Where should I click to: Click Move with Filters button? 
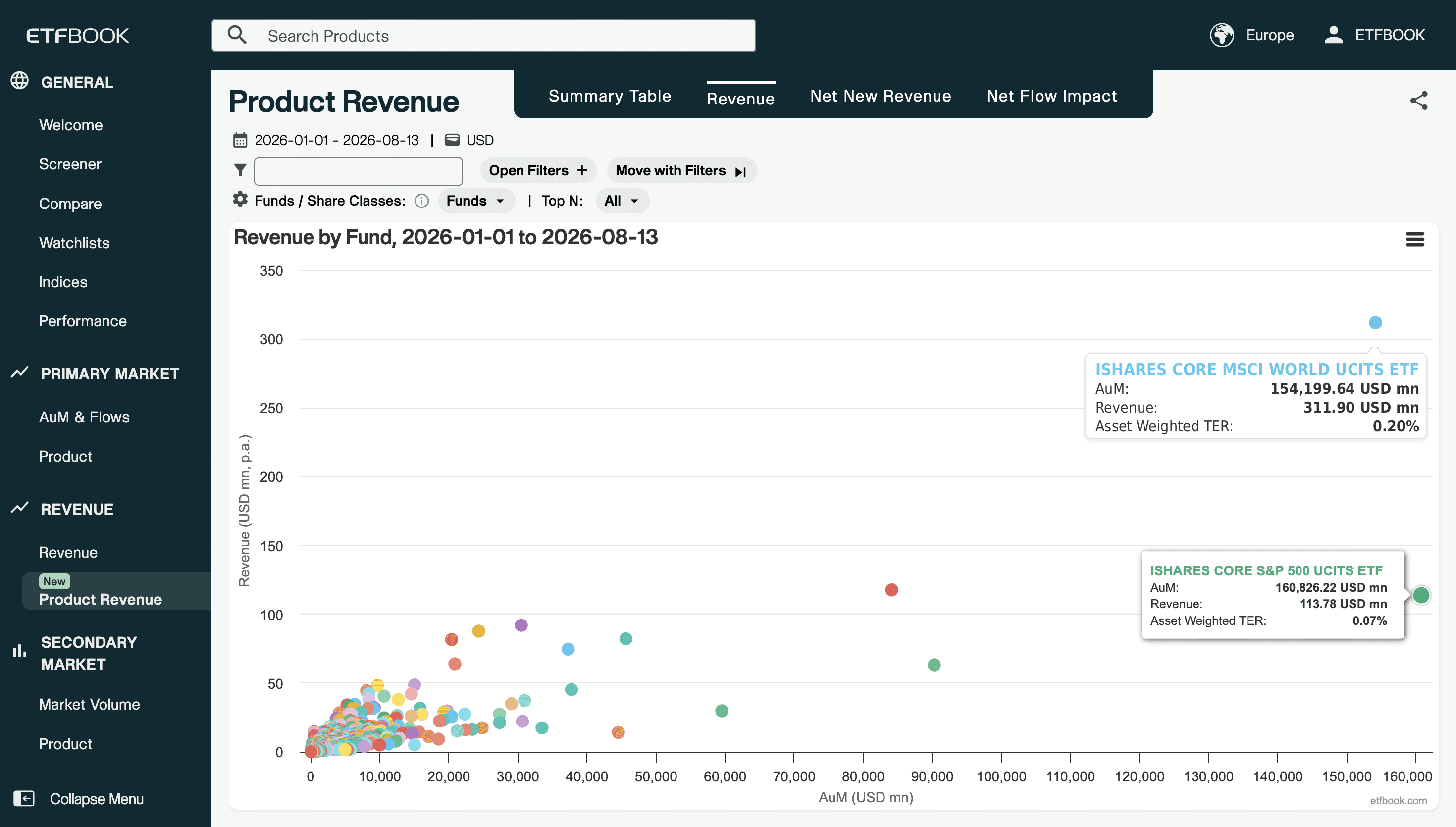(x=681, y=170)
